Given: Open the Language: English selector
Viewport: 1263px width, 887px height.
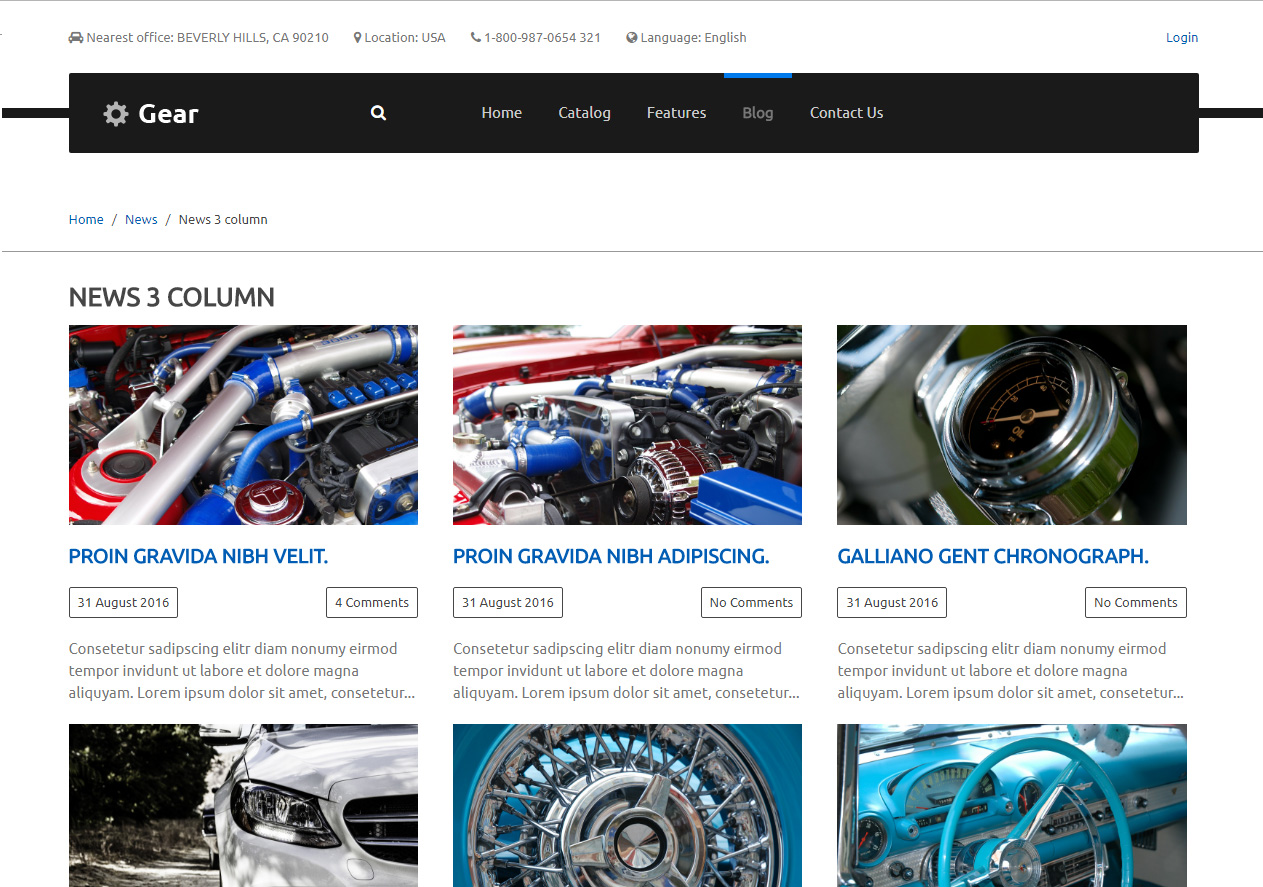Looking at the screenshot, I should tap(693, 38).
